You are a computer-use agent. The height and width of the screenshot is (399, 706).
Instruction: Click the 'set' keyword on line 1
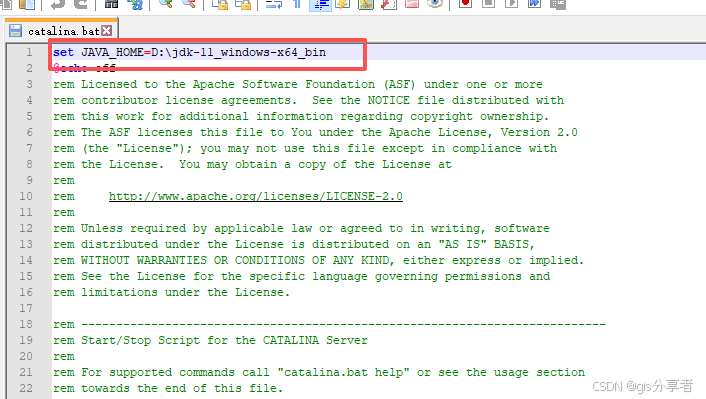click(x=63, y=52)
